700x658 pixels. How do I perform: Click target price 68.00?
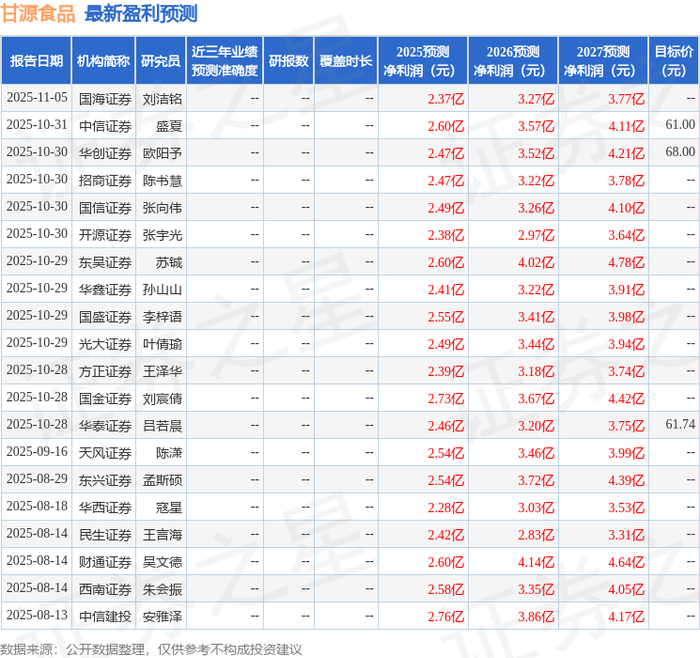pos(680,152)
